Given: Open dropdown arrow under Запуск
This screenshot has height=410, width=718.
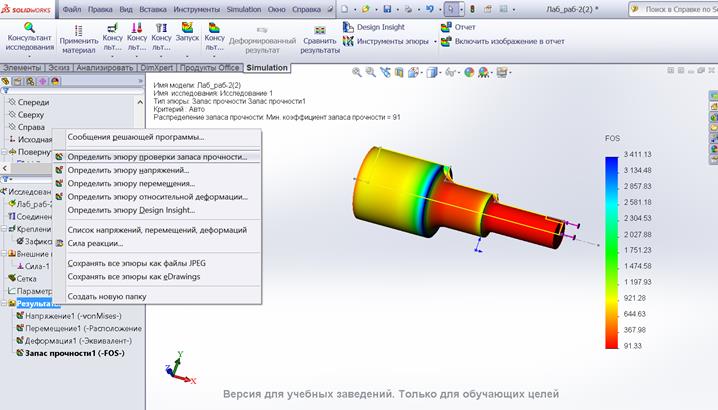Looking at the screenshot, I should click(187, 56).
